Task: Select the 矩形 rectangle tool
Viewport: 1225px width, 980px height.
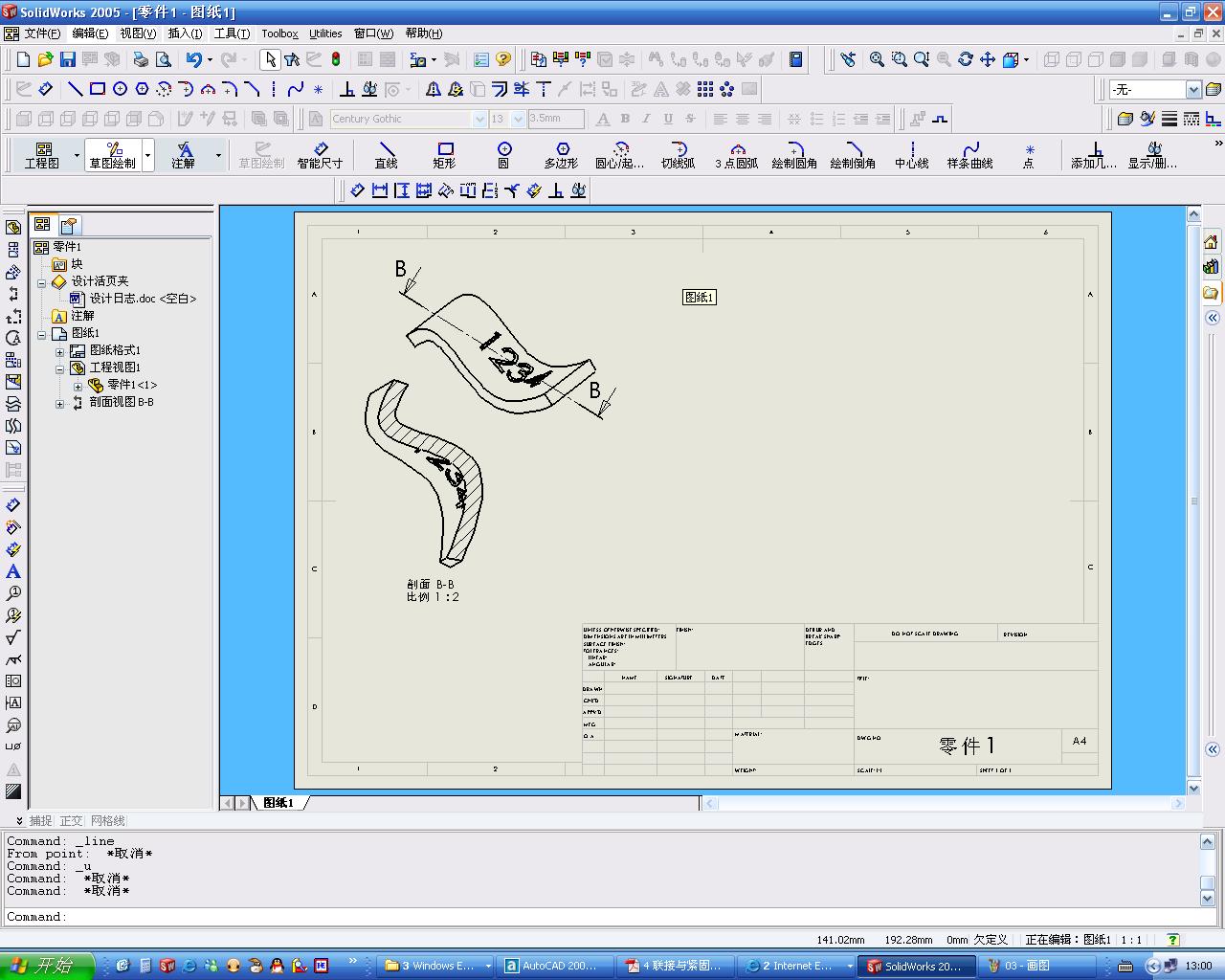Action: coord(445,155)
